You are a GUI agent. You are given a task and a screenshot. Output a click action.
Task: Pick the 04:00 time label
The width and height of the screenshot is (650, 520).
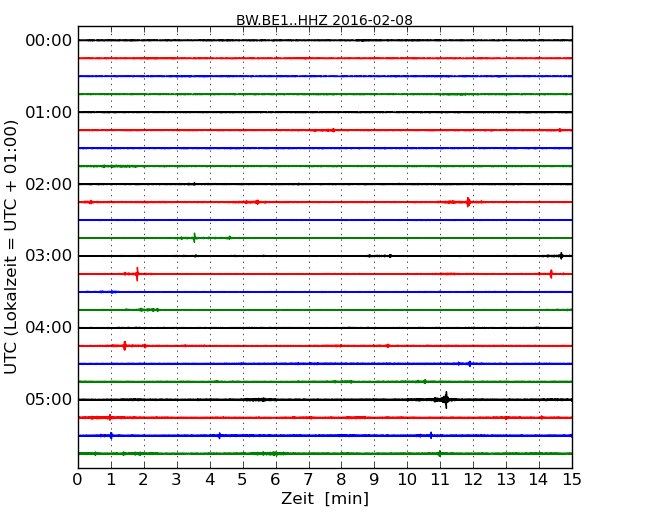tap(49, 328)
